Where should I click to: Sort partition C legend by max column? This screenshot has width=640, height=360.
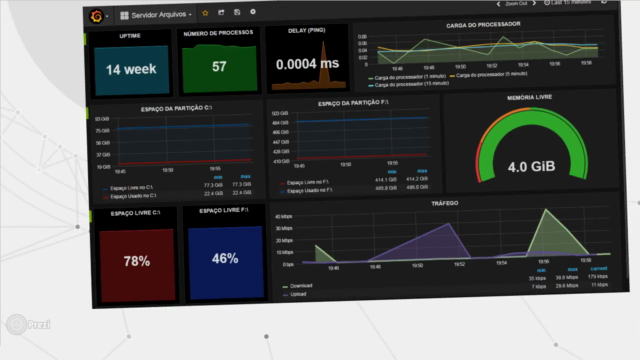pos(245,177)
